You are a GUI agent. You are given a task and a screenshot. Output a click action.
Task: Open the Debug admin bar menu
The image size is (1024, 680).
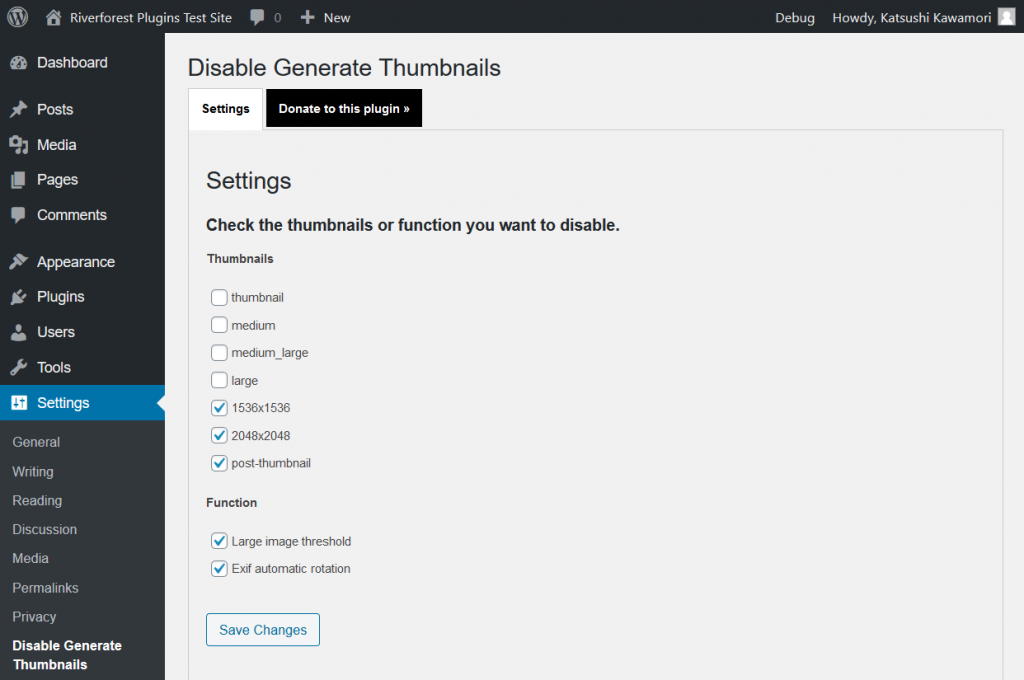coord(794,17)
